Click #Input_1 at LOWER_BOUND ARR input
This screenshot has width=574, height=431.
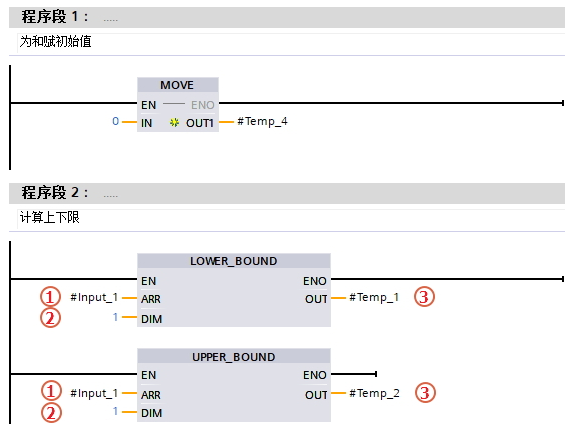[94, 297]
